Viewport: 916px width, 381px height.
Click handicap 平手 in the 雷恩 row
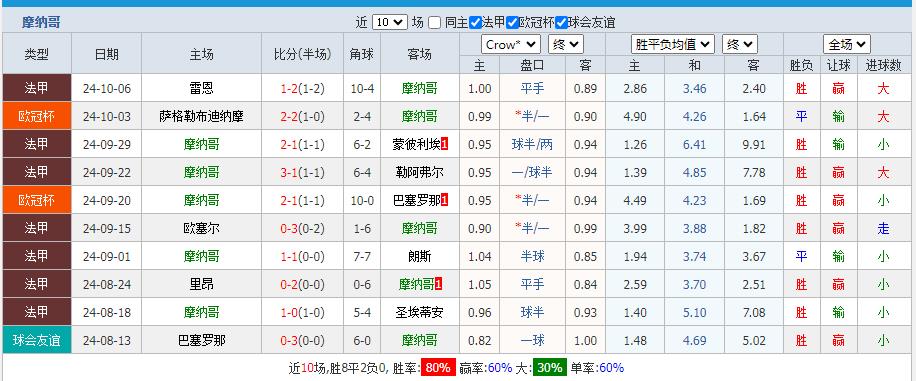532,89
